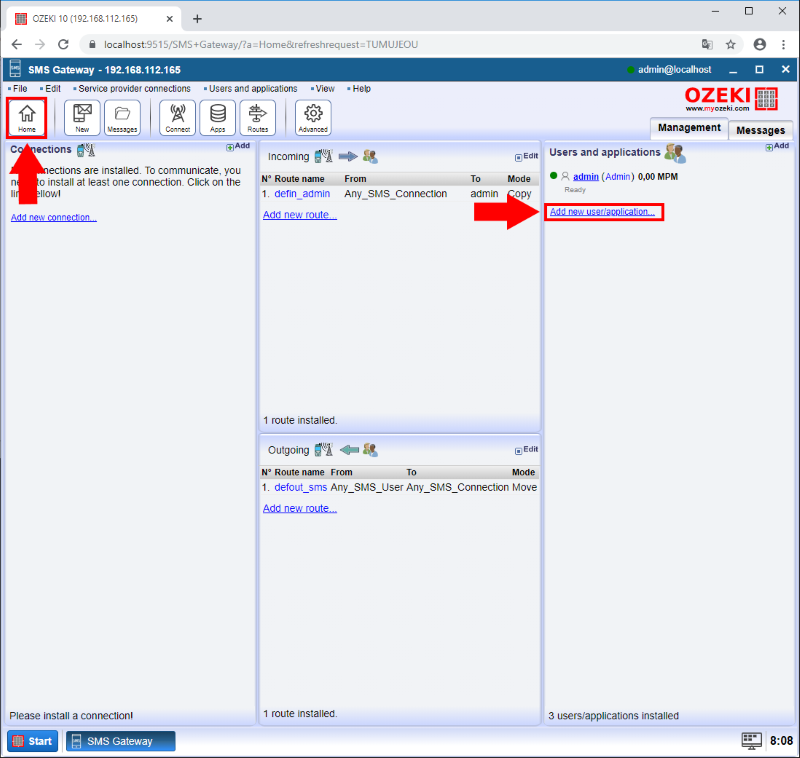Click the desktop monitor icon near clock
This screenshot has height=758, width=800.
[752, 741]
